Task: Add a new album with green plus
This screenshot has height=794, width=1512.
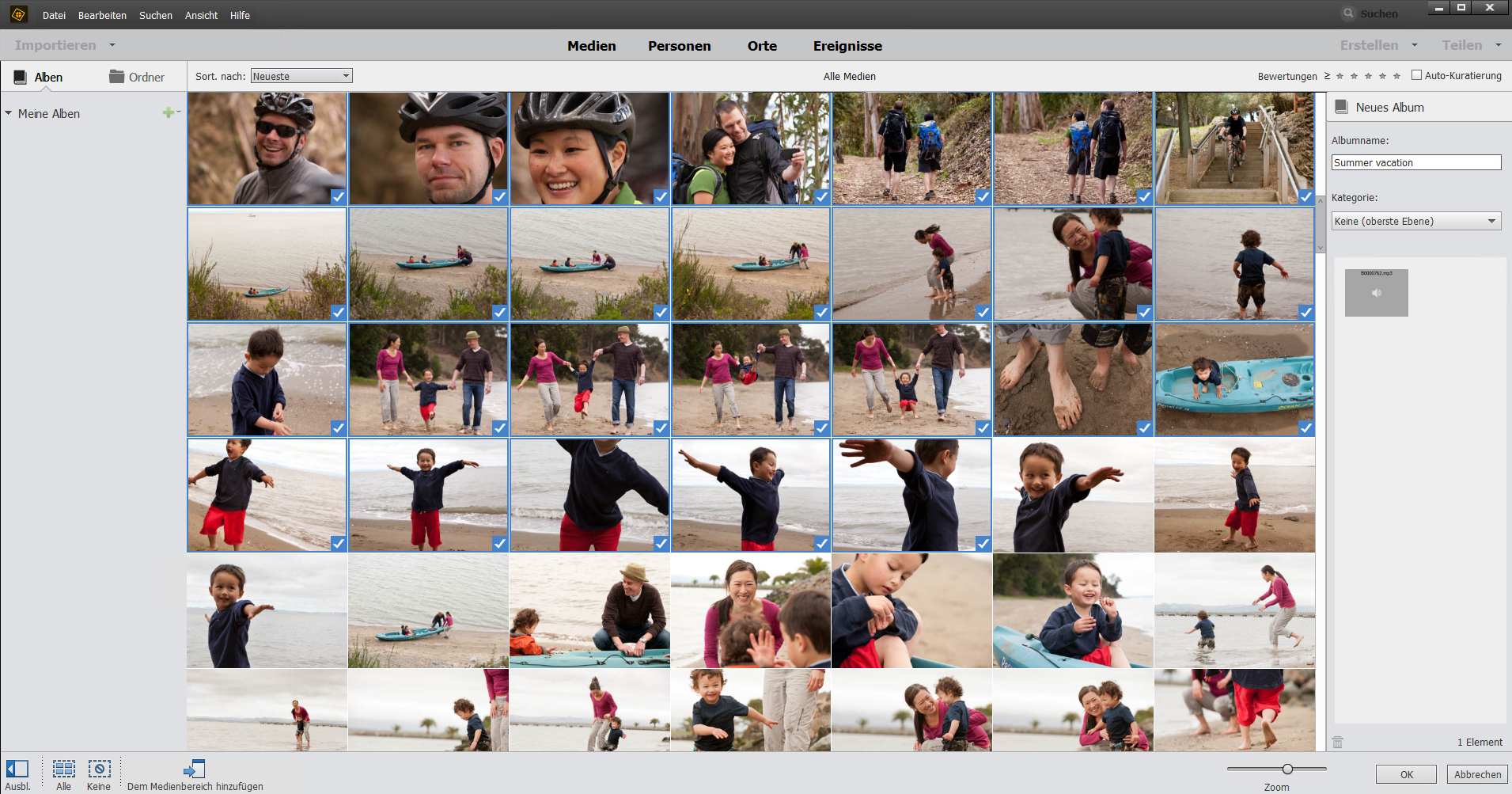Action: (x=168, y=113)
